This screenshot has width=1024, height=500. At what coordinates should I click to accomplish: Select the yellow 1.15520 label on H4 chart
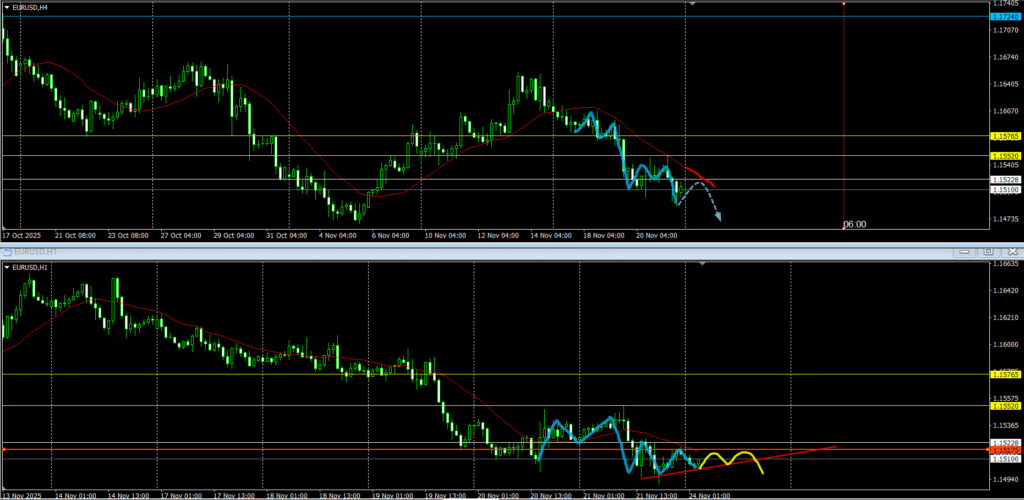[x=1004, y=156]
